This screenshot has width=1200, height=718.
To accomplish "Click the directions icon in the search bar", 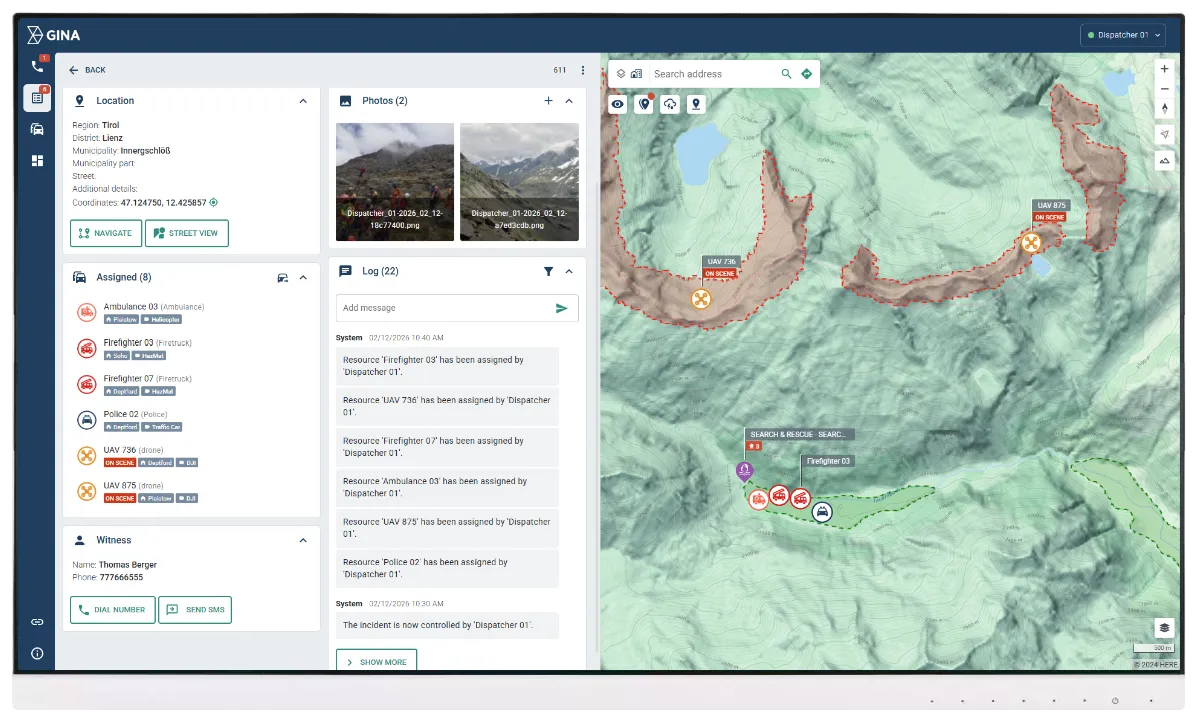I will click(x=806, y=74).
